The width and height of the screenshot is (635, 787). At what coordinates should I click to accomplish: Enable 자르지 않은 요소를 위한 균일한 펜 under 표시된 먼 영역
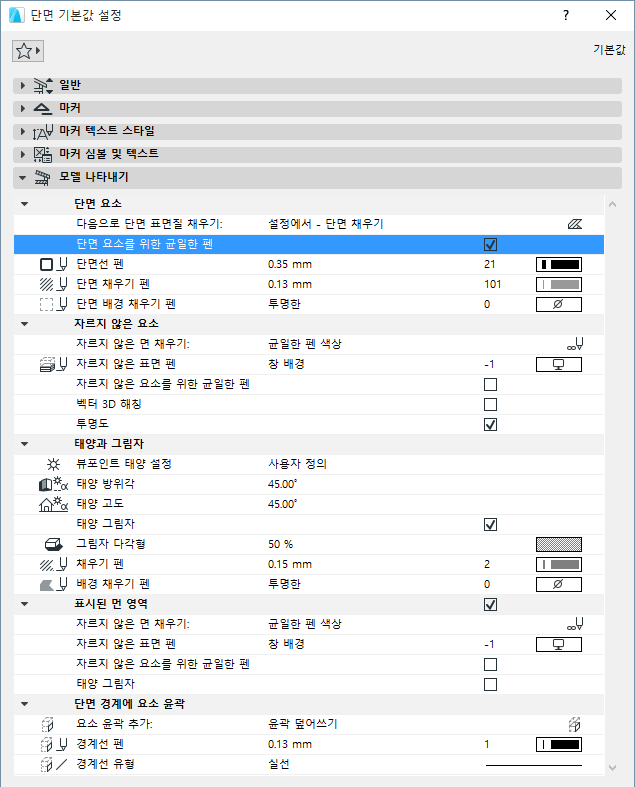point(490,665)
